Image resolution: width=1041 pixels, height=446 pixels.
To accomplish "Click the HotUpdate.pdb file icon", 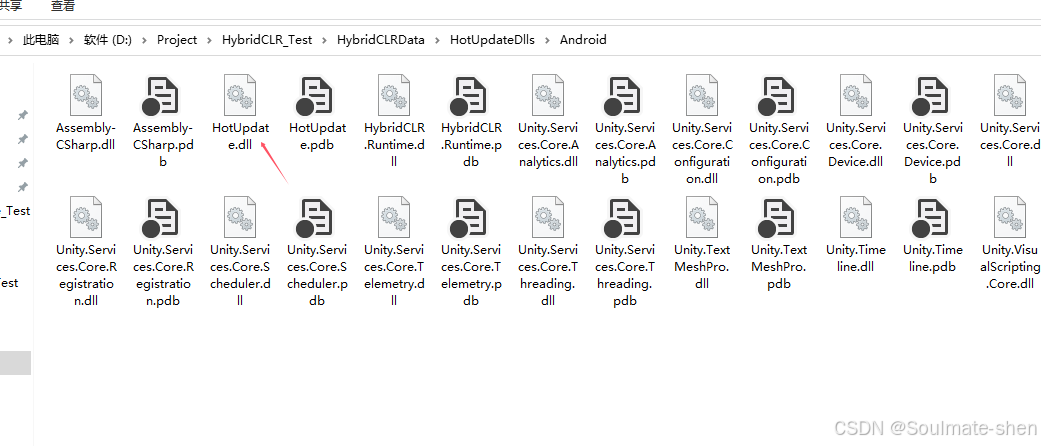I will pos(315,97).
